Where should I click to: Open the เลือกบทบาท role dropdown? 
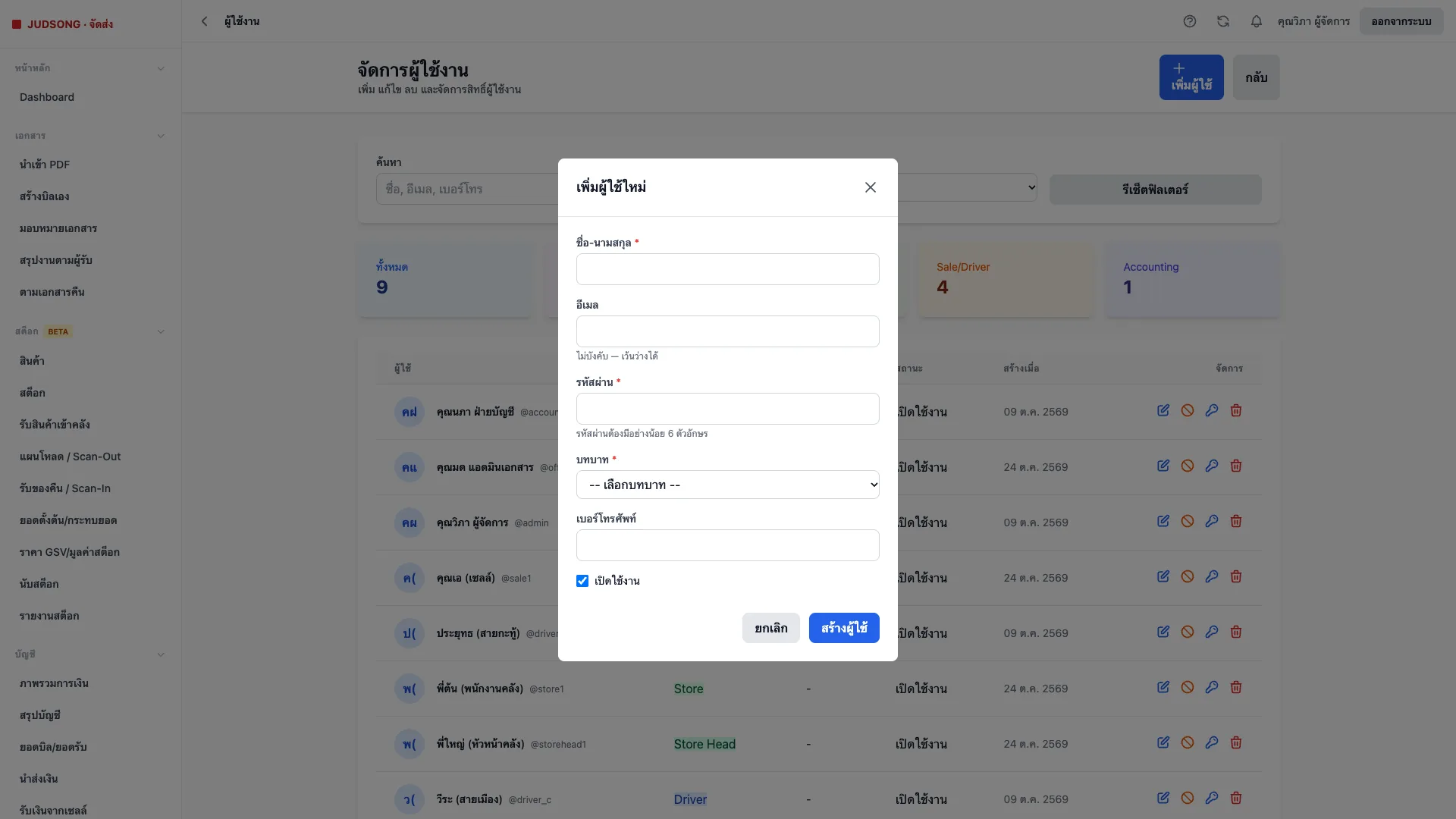(x=727, y=485)
